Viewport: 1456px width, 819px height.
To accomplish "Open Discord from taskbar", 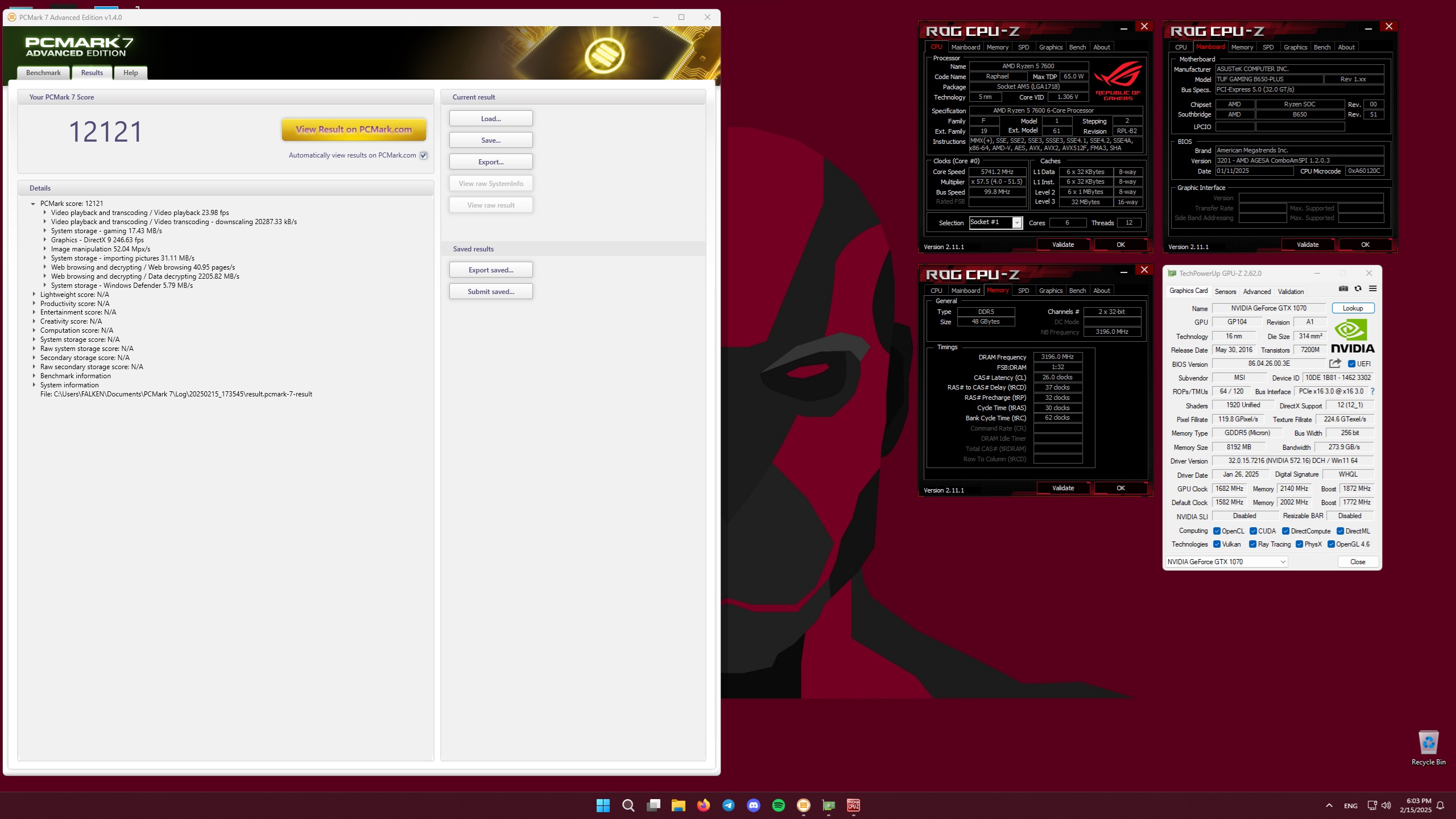I will point(754,805).
